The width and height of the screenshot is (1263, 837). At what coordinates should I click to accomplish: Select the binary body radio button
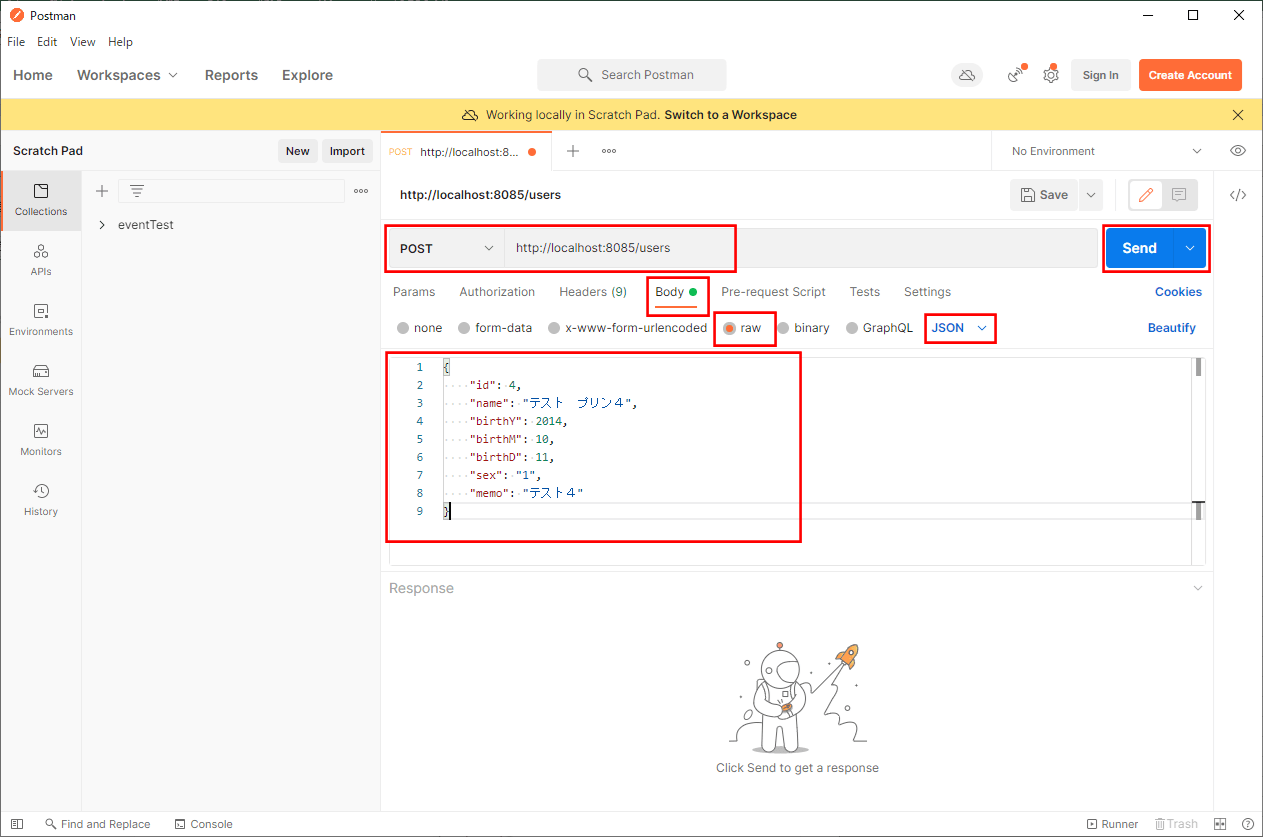coord(783,328)
